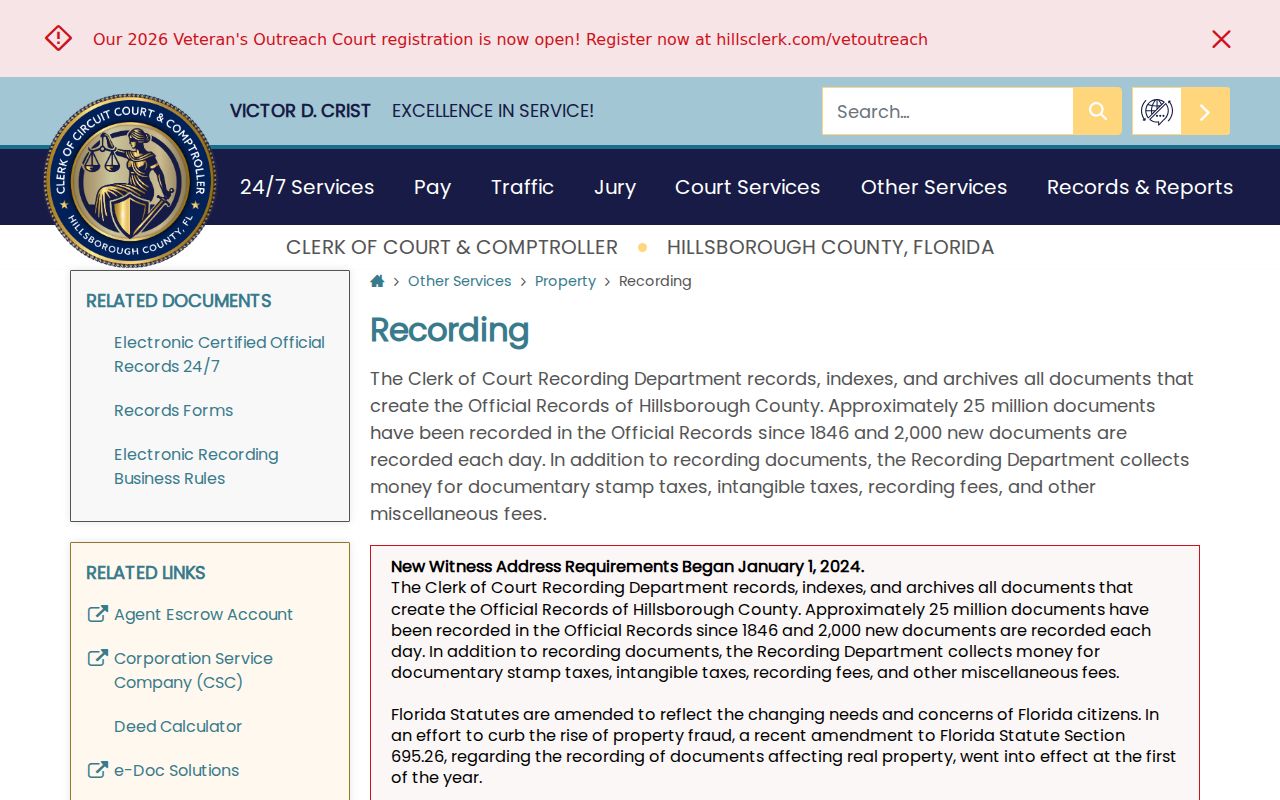Open the 24/7 Services menu

[307, 187]
